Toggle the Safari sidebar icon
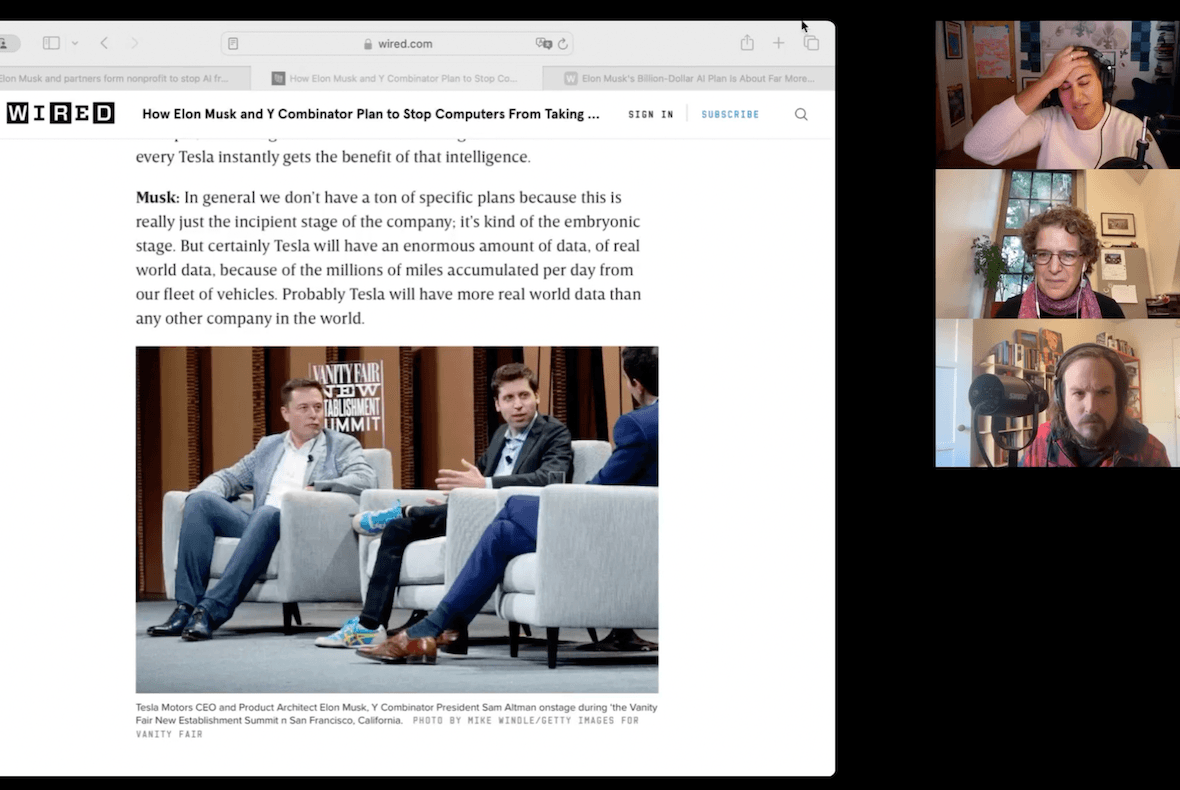Screen dimensions: 1180x790 click(51, 43)
